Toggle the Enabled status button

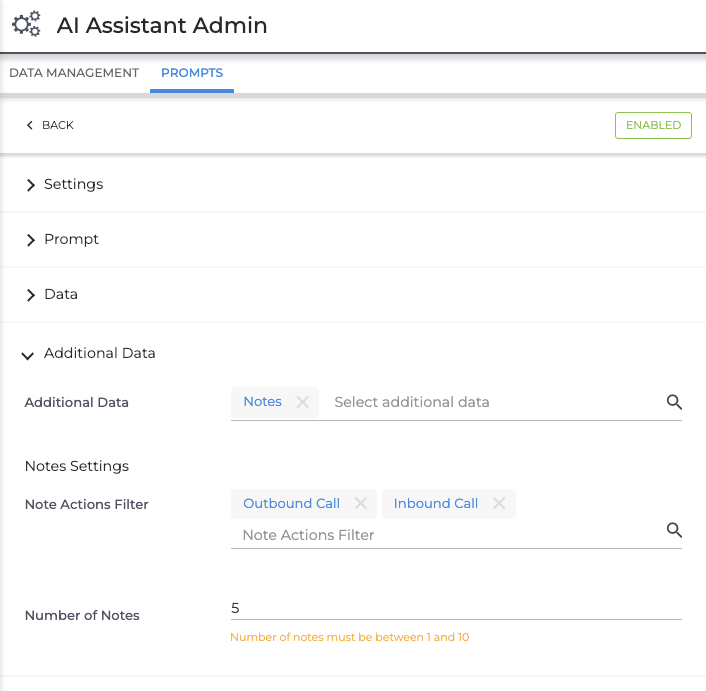[x=653, y=125]
